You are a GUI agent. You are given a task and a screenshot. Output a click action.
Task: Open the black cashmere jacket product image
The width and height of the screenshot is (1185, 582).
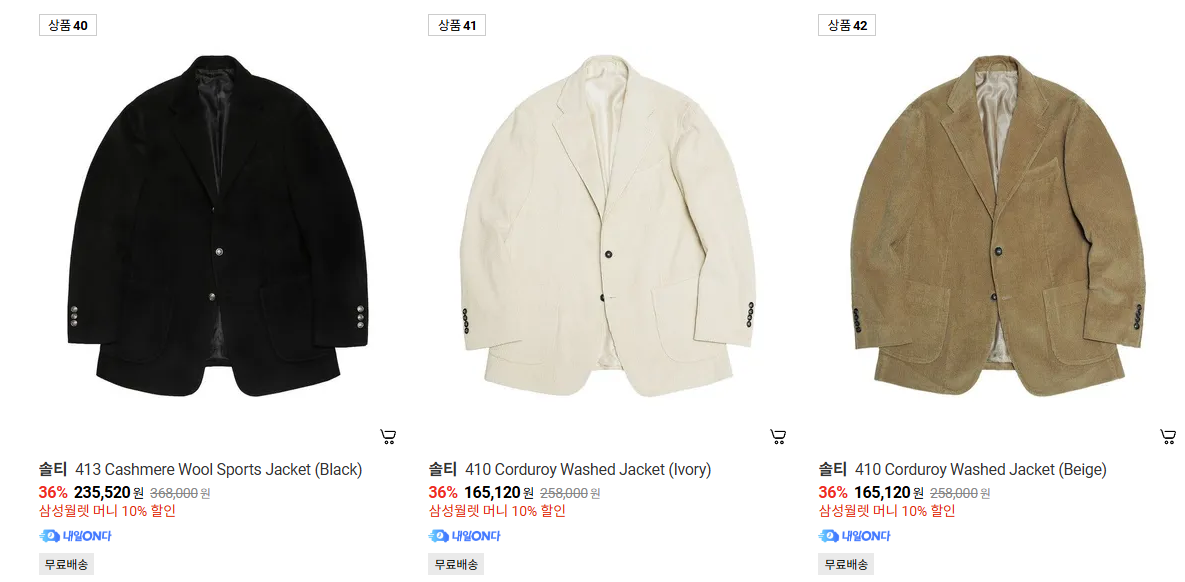[x=218, y=225]
